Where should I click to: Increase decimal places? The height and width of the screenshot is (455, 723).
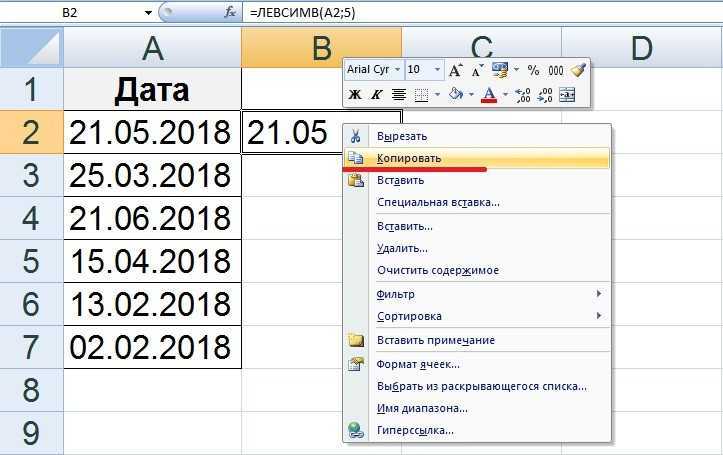522,95
